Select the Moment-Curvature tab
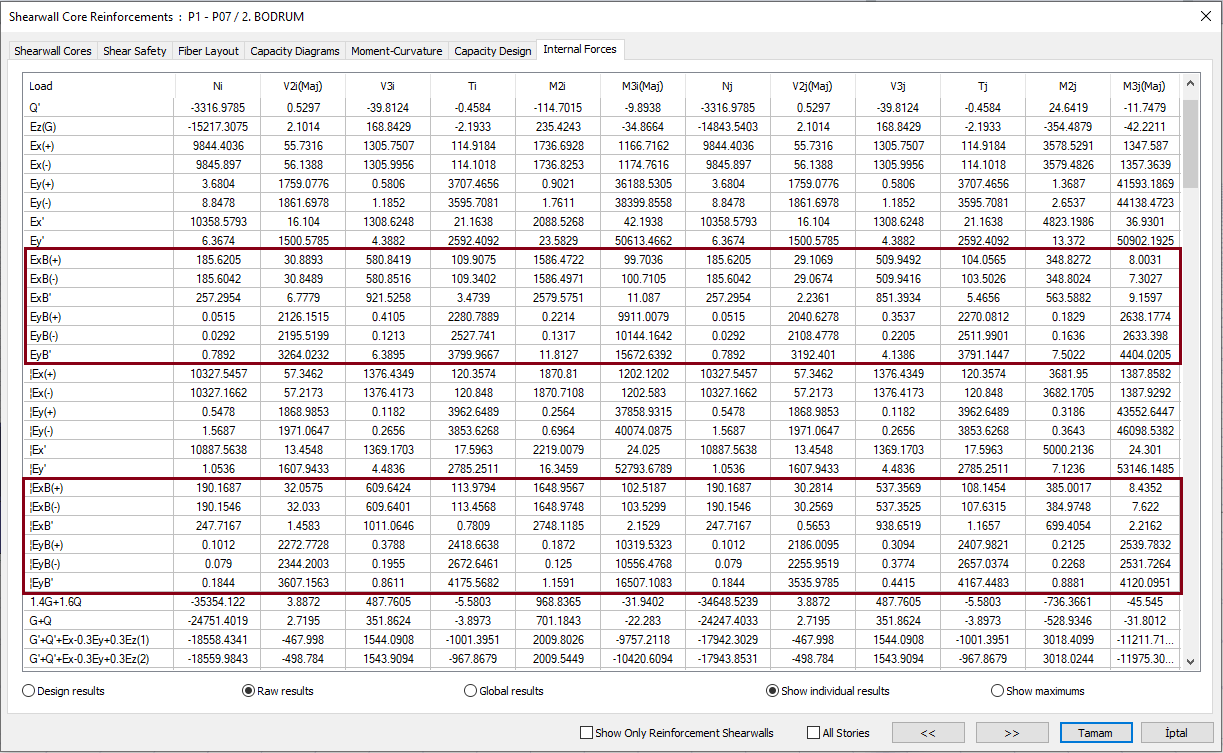This screenshot has width=1223, height=753. click(x=396, y=51)
